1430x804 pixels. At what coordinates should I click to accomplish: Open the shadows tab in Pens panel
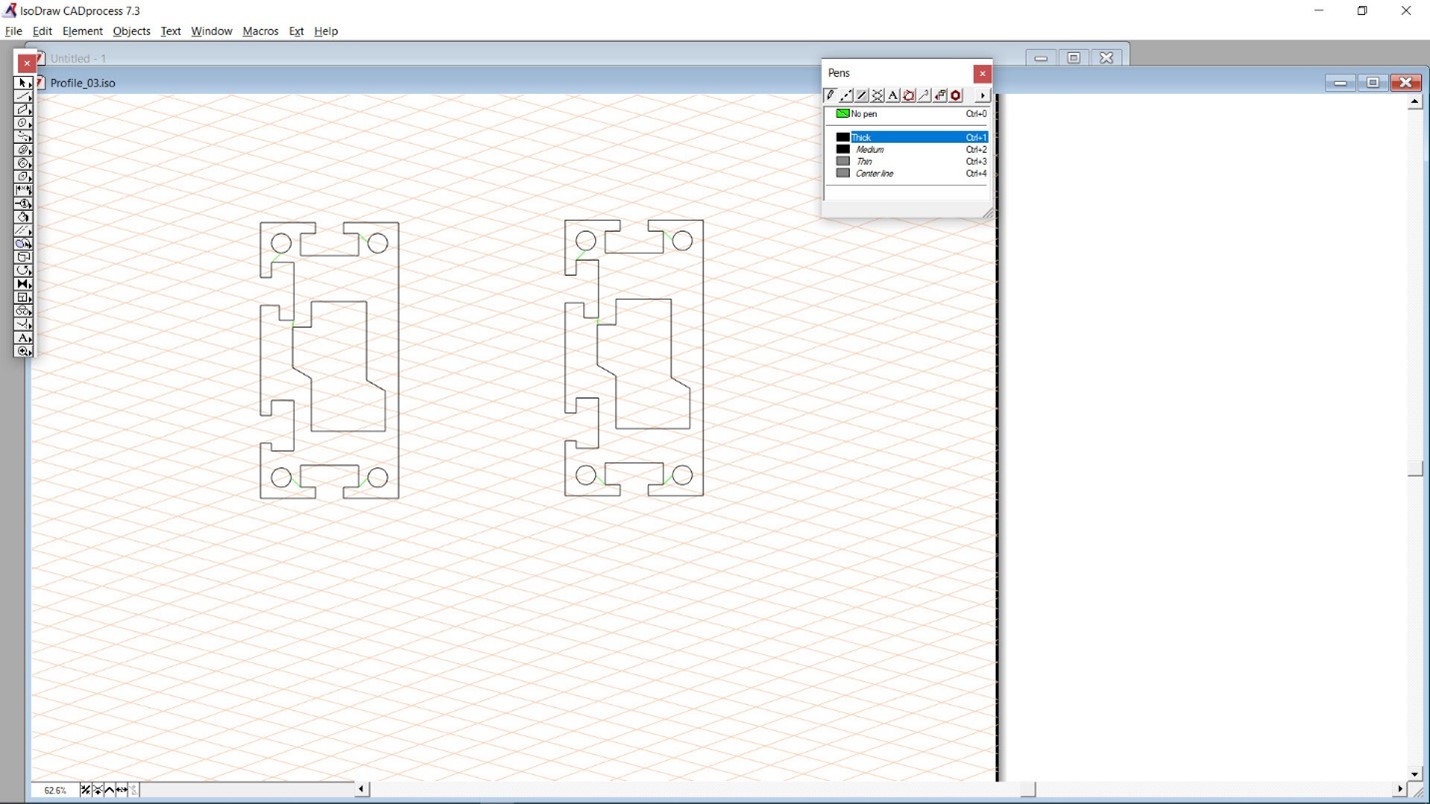(x=862, y=95)
